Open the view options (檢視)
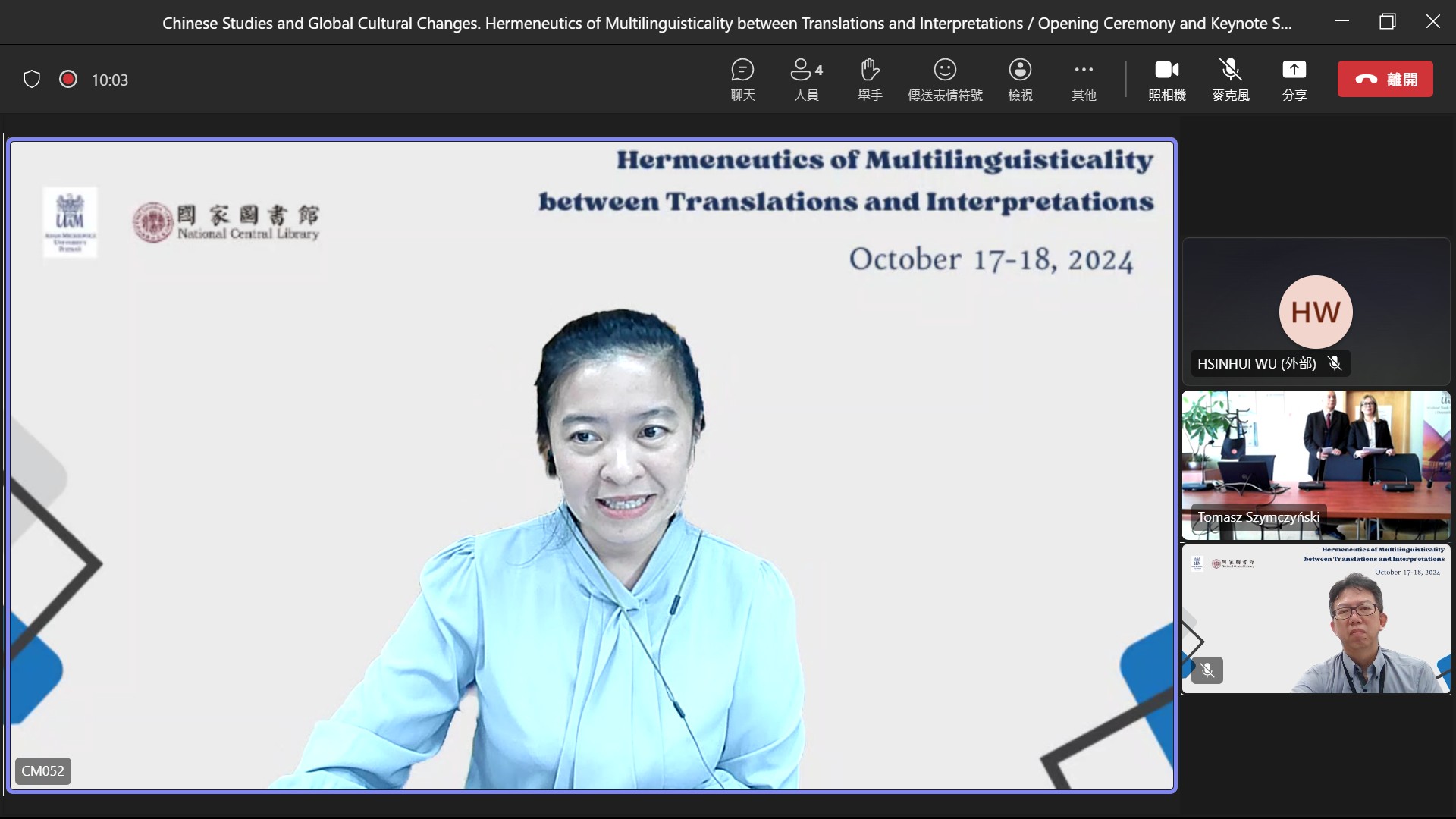Screen dimensions: 1456x819 1020,80
